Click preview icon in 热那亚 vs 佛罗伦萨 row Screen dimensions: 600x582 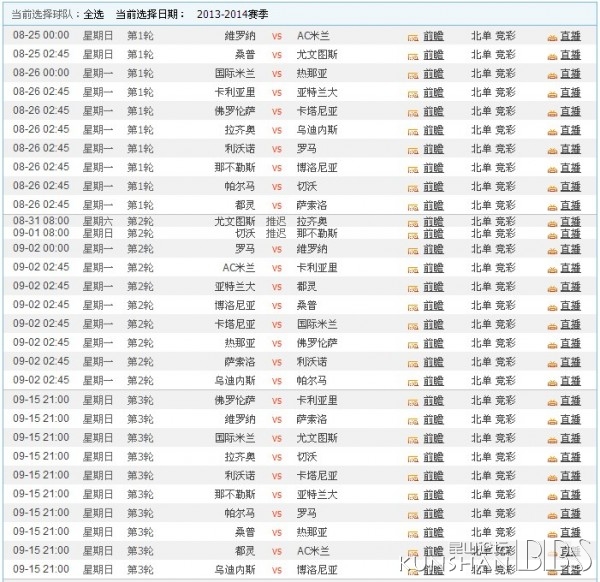(x=413, y=344)
